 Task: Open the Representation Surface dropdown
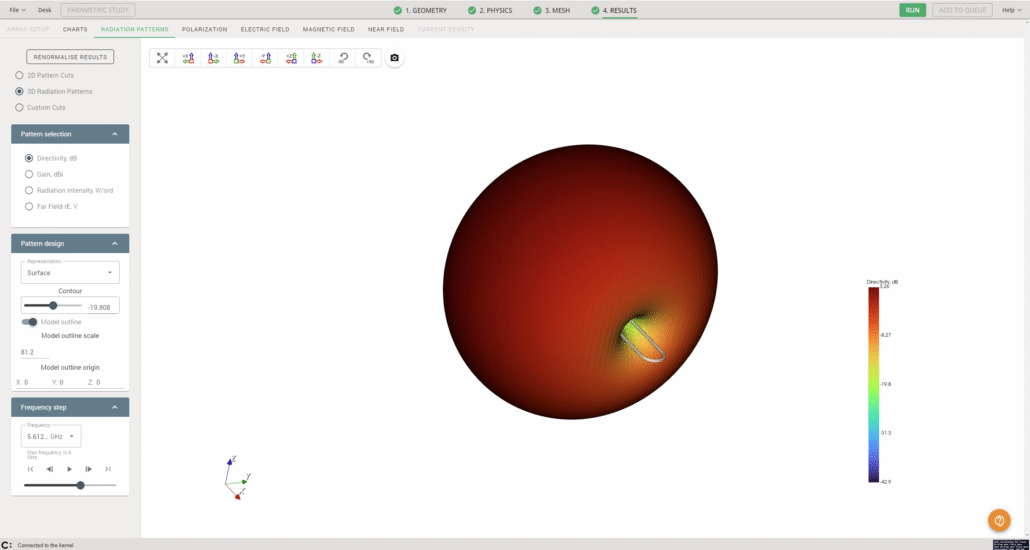70,272
